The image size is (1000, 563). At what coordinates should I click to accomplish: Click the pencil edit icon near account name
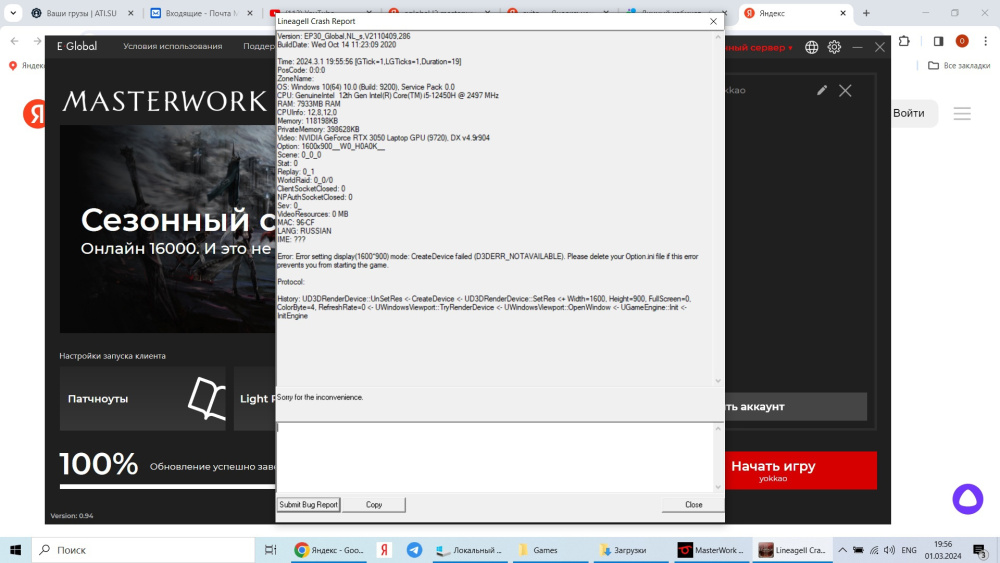click(822, 90)
